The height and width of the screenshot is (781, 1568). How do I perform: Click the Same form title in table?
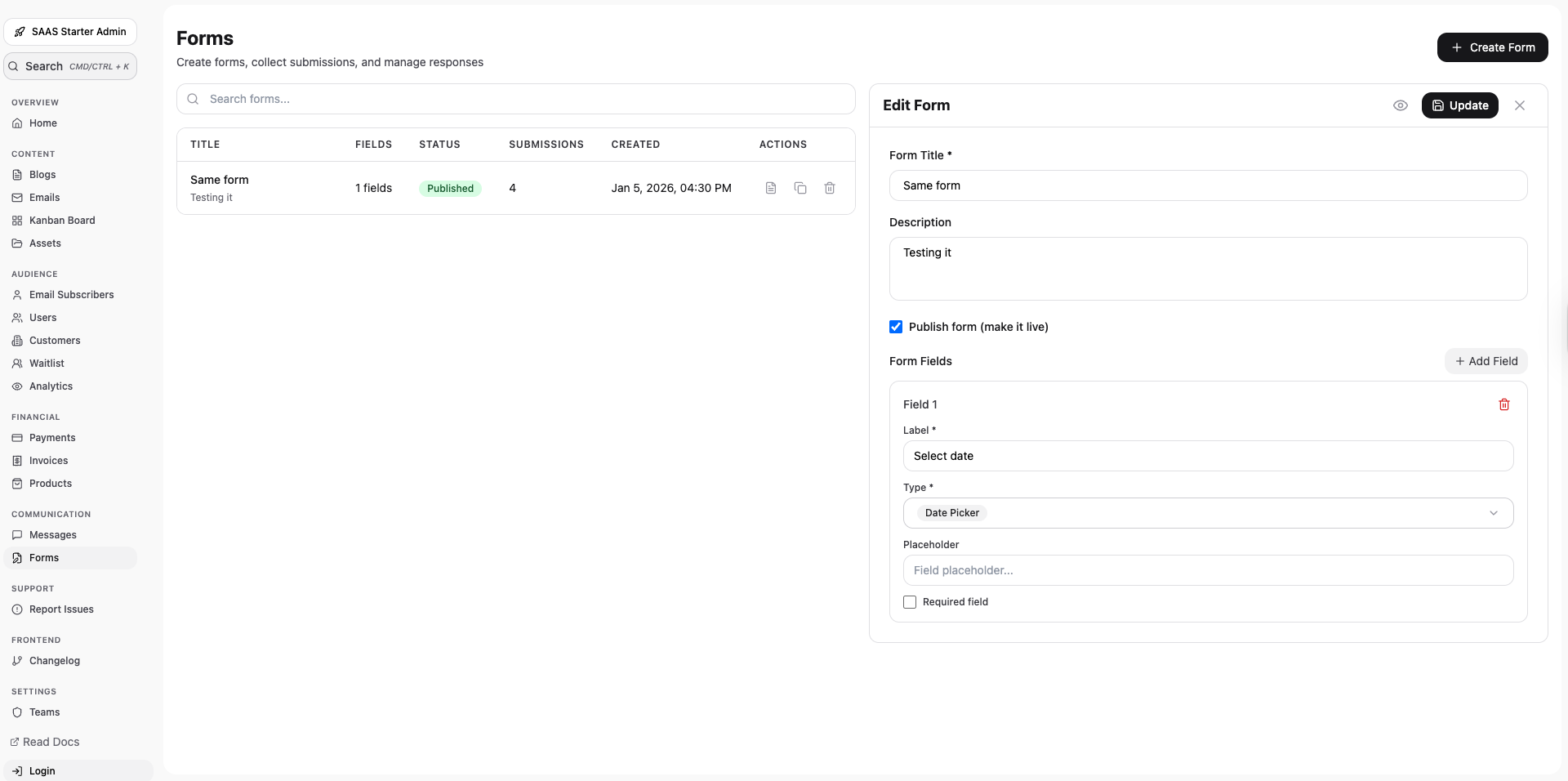220,180
